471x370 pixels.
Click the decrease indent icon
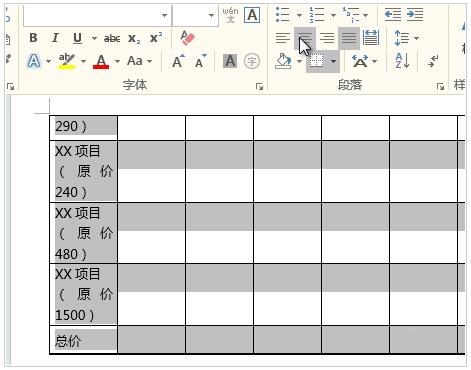coord(393,15)
